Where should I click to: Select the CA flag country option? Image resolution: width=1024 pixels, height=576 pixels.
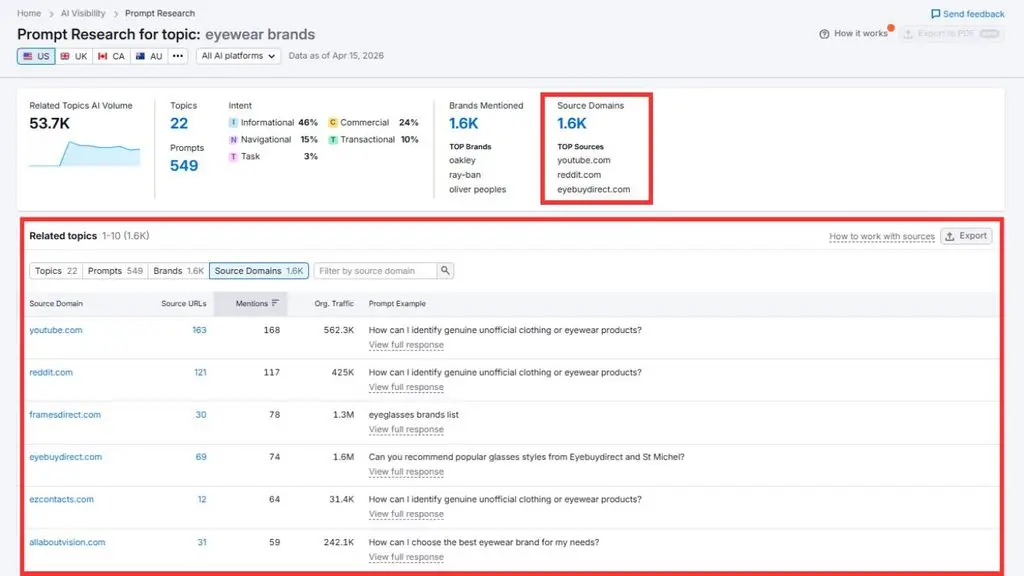point(111,56)
